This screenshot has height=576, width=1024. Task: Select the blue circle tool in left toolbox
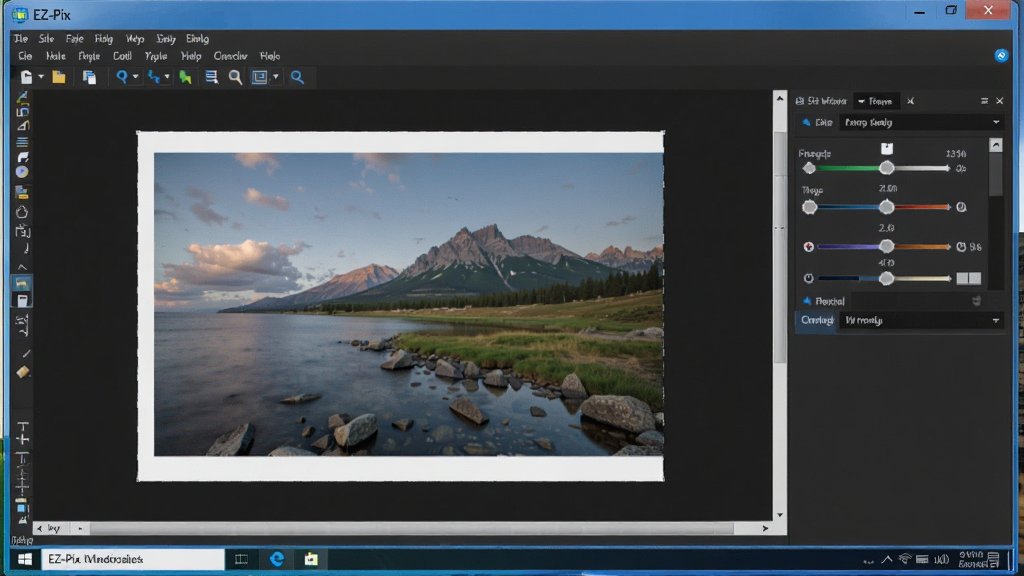pos(22,172)
